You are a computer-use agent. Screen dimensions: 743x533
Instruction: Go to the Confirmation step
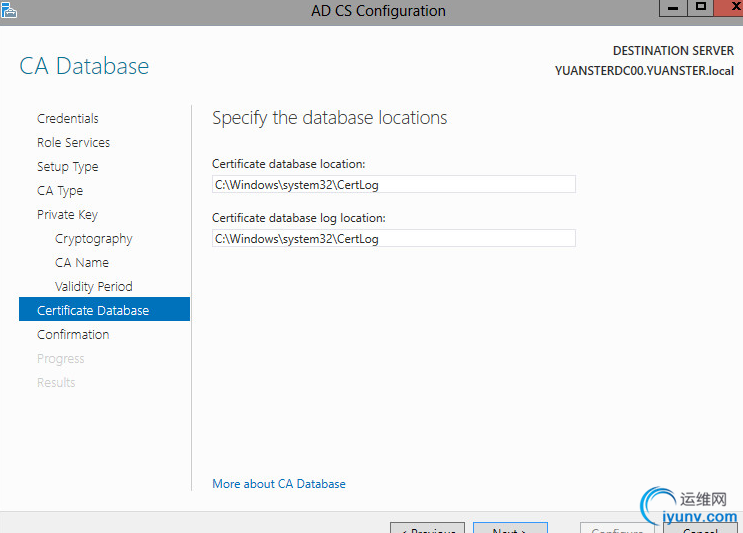point(73,335)
